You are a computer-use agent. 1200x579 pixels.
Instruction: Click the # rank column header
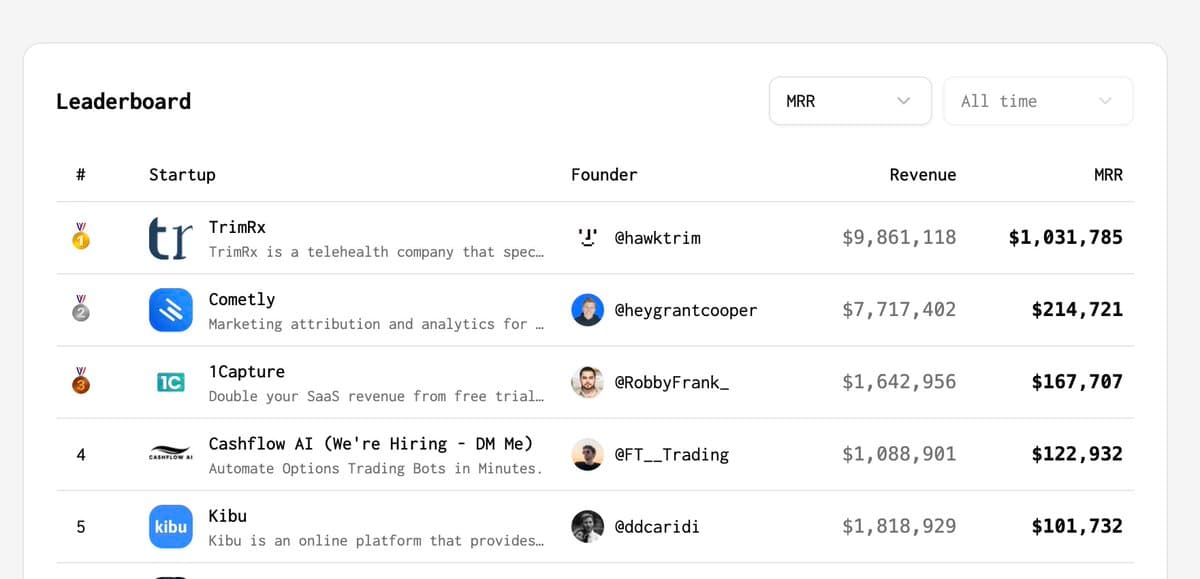(81, 175)
